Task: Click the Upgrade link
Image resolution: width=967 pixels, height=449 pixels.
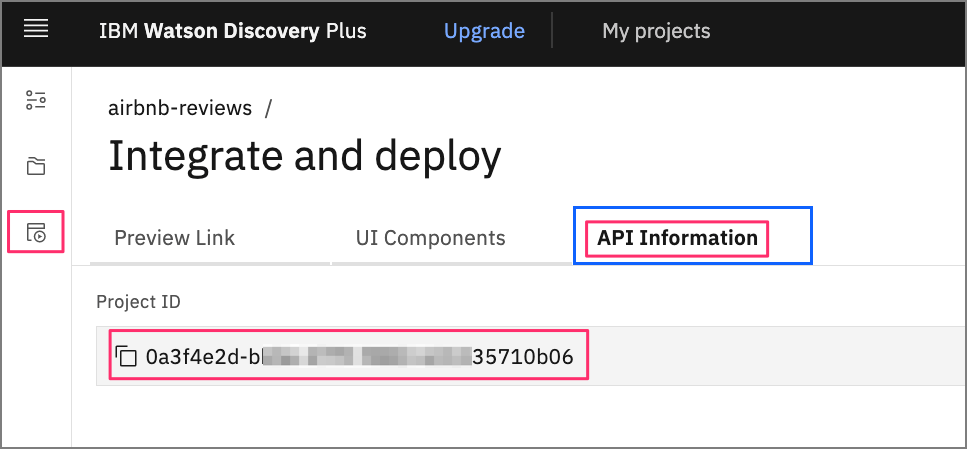Action: tap(484, 30)
